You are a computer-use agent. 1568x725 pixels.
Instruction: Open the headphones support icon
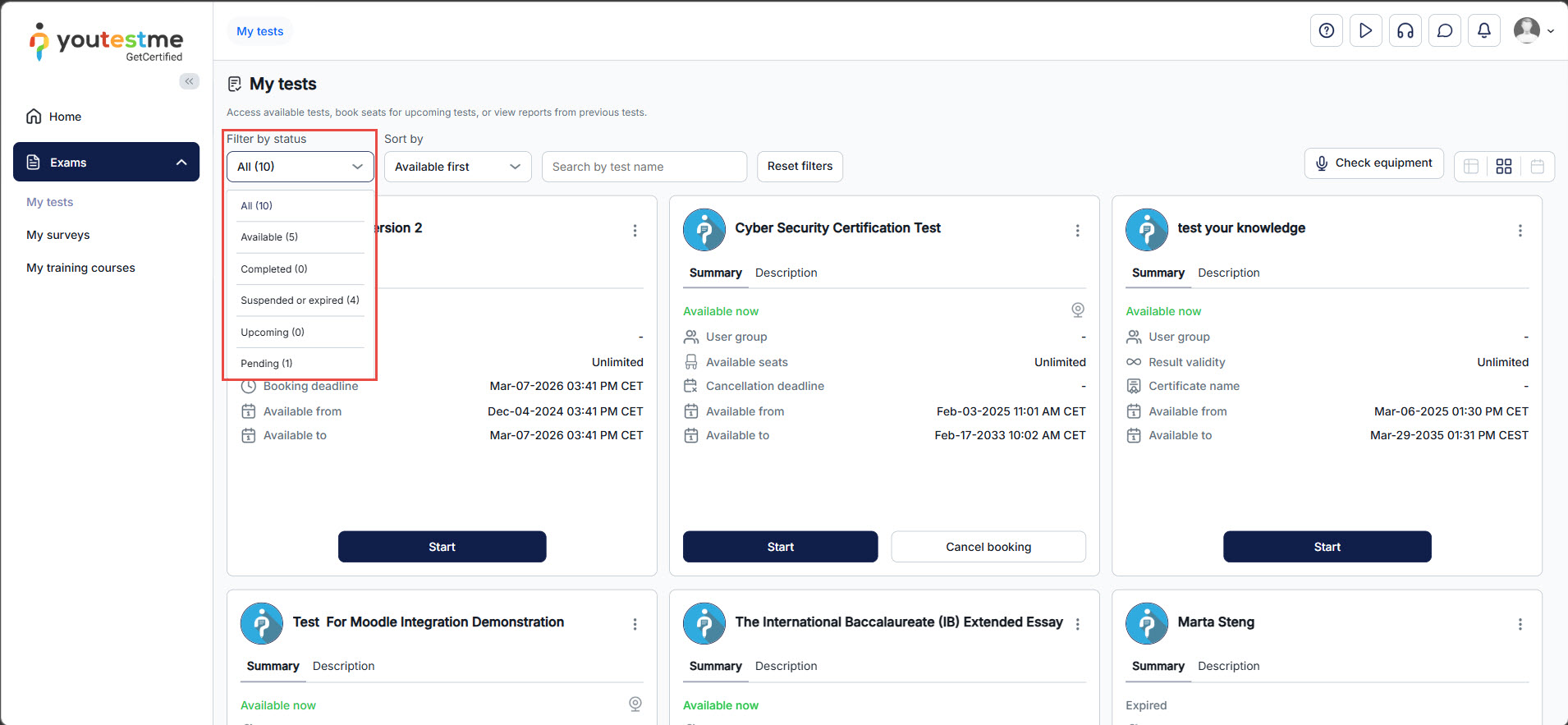[x=1405, y=31]
